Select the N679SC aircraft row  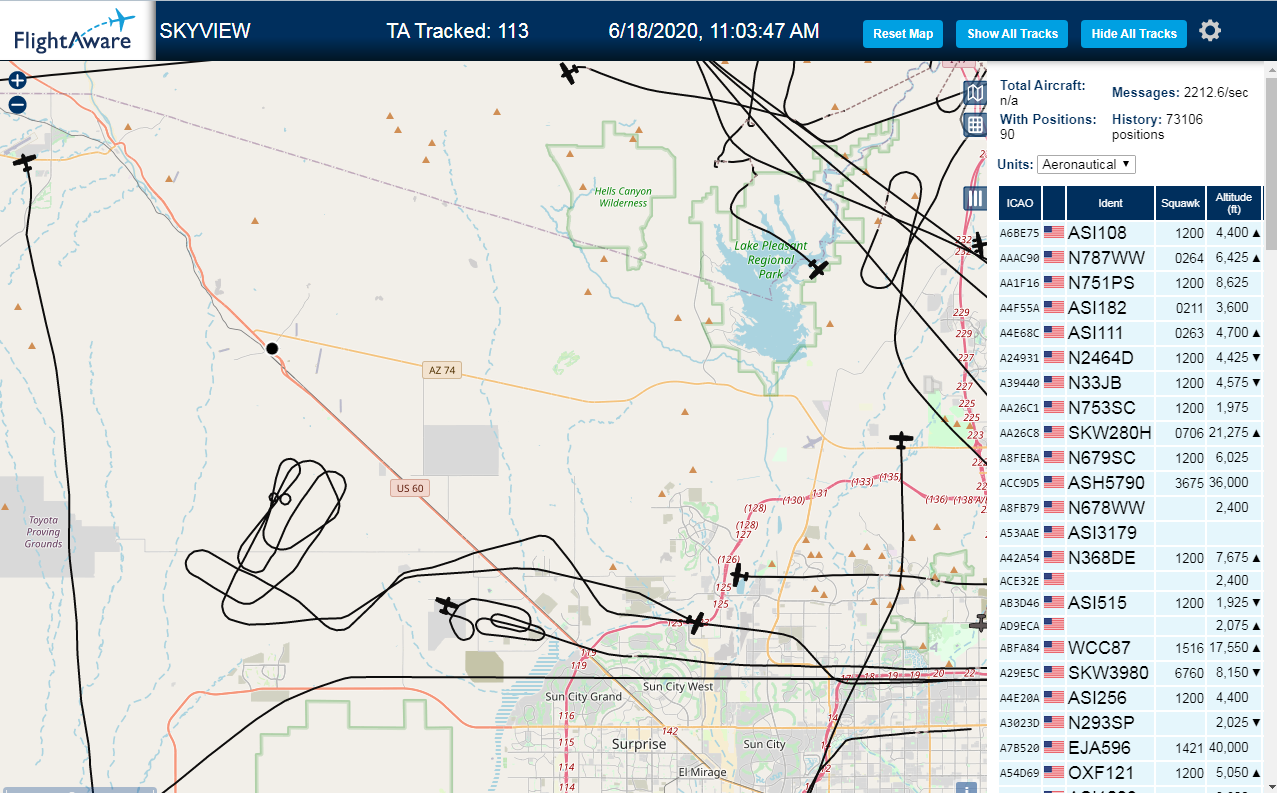1130,457
